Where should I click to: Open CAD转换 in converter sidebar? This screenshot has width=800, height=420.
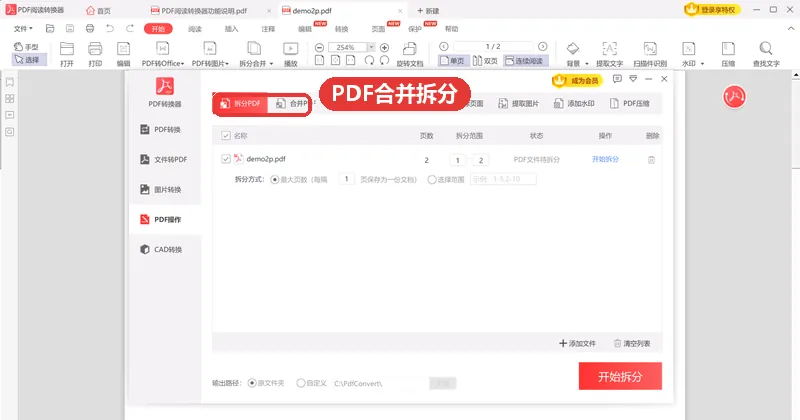point(161,250)
